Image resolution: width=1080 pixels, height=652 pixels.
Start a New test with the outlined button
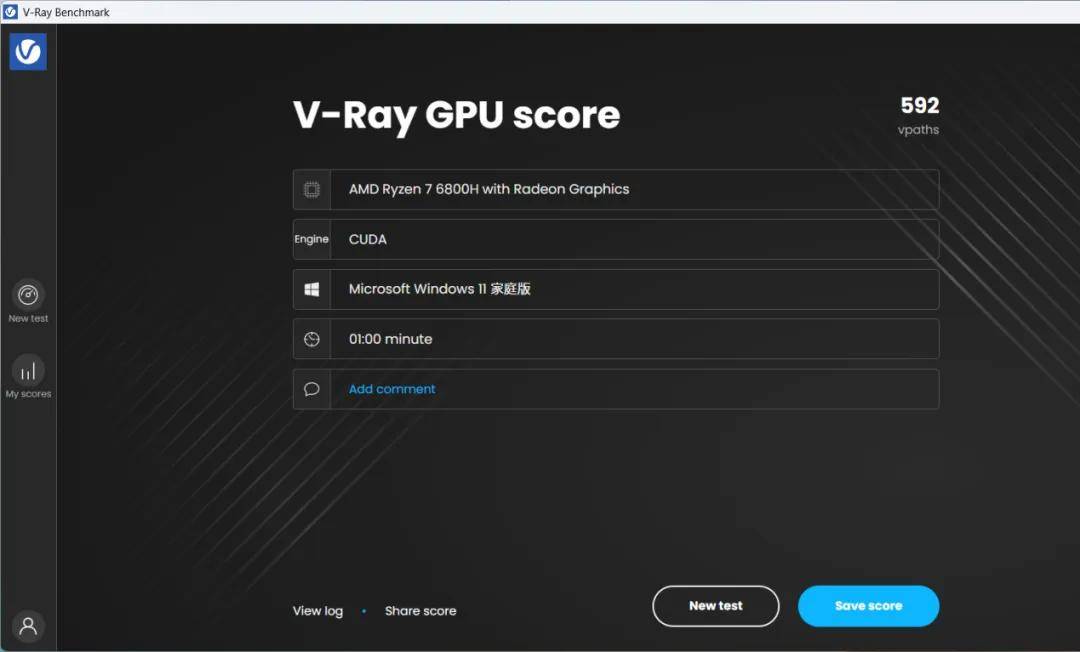pyautogui.click(x=716, y=606)
